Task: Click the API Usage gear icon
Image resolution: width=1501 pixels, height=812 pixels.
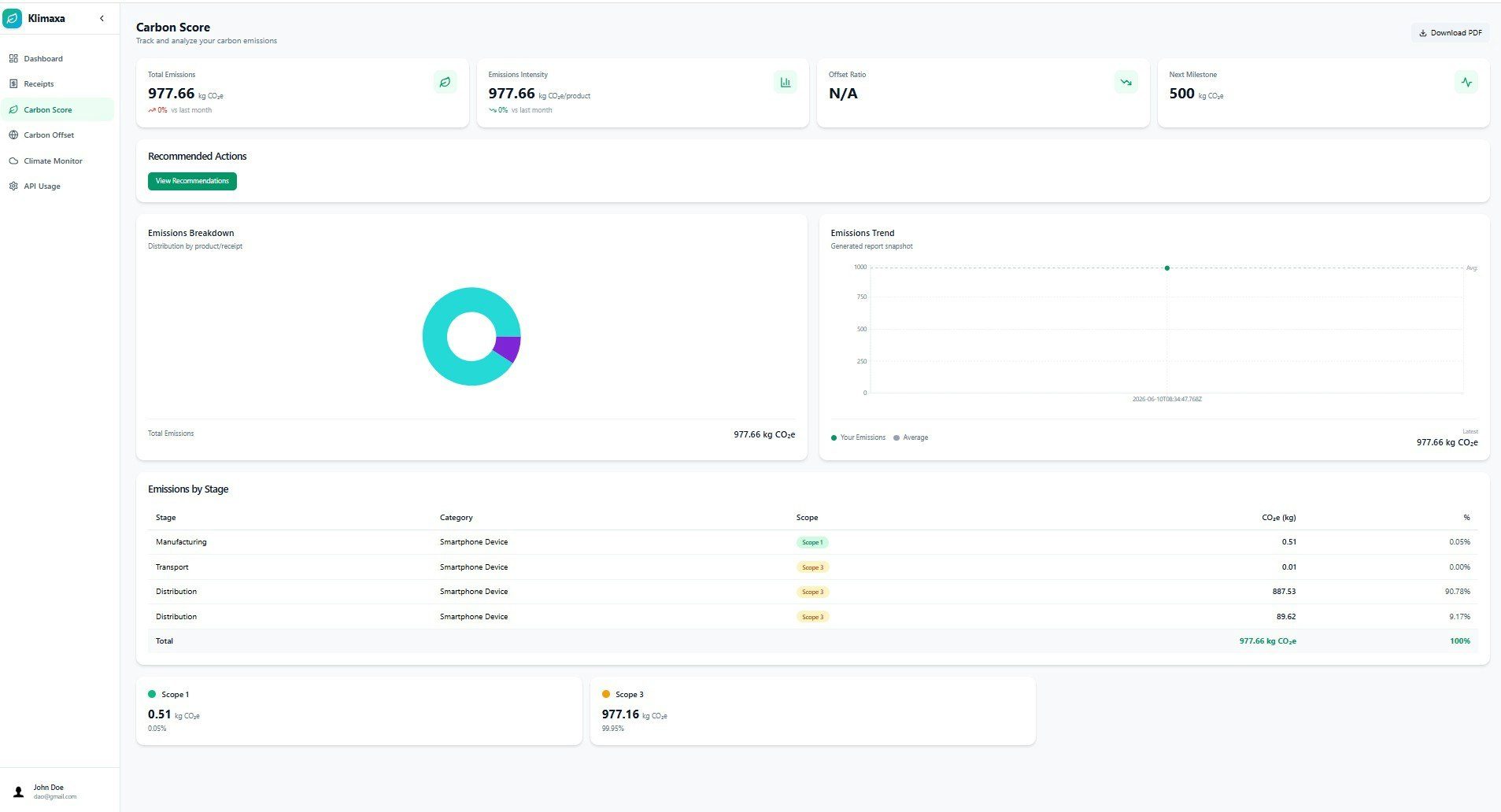Action: [x=13, y=186]
